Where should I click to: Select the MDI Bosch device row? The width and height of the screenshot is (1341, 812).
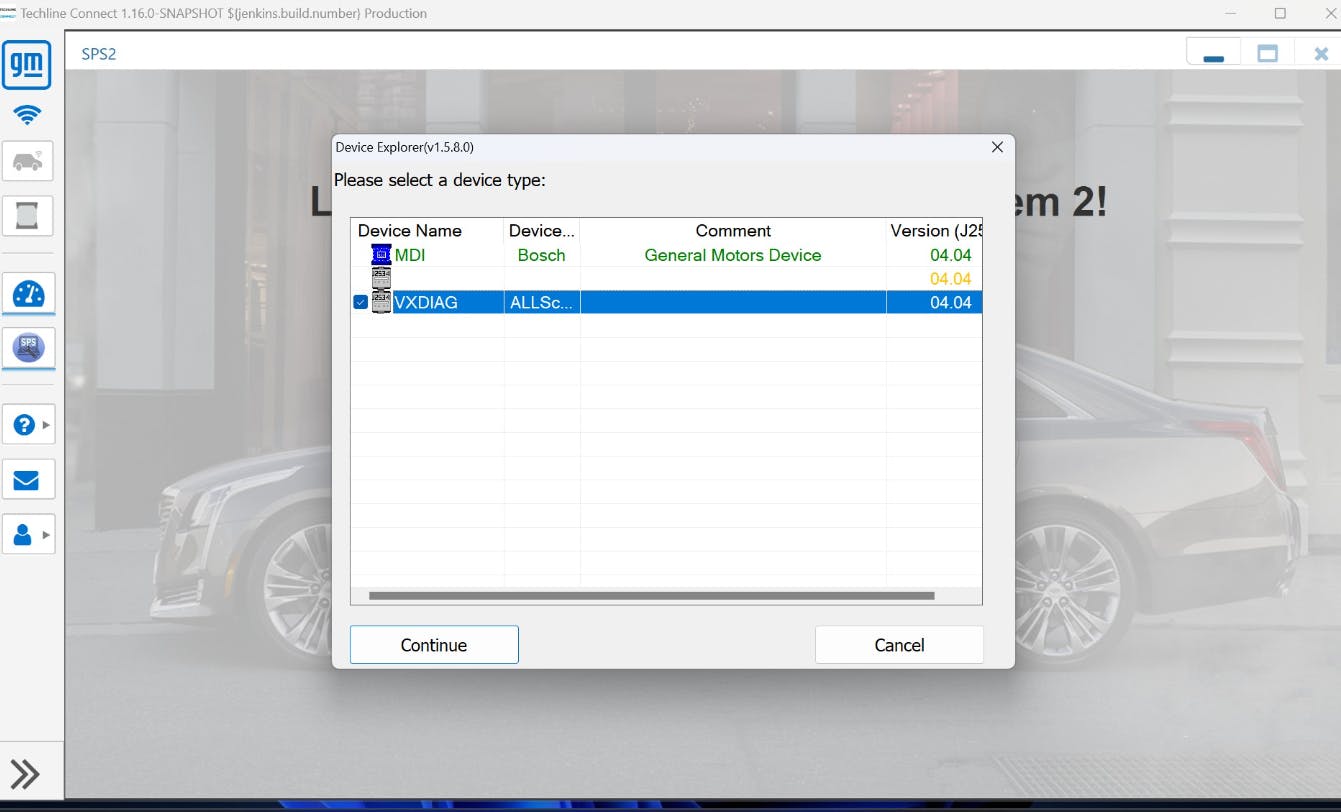point(541,255)
